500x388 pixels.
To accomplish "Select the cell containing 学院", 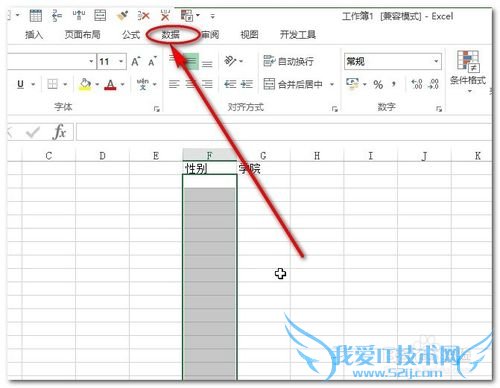I will pyautogui.click(x=263, y=168).
